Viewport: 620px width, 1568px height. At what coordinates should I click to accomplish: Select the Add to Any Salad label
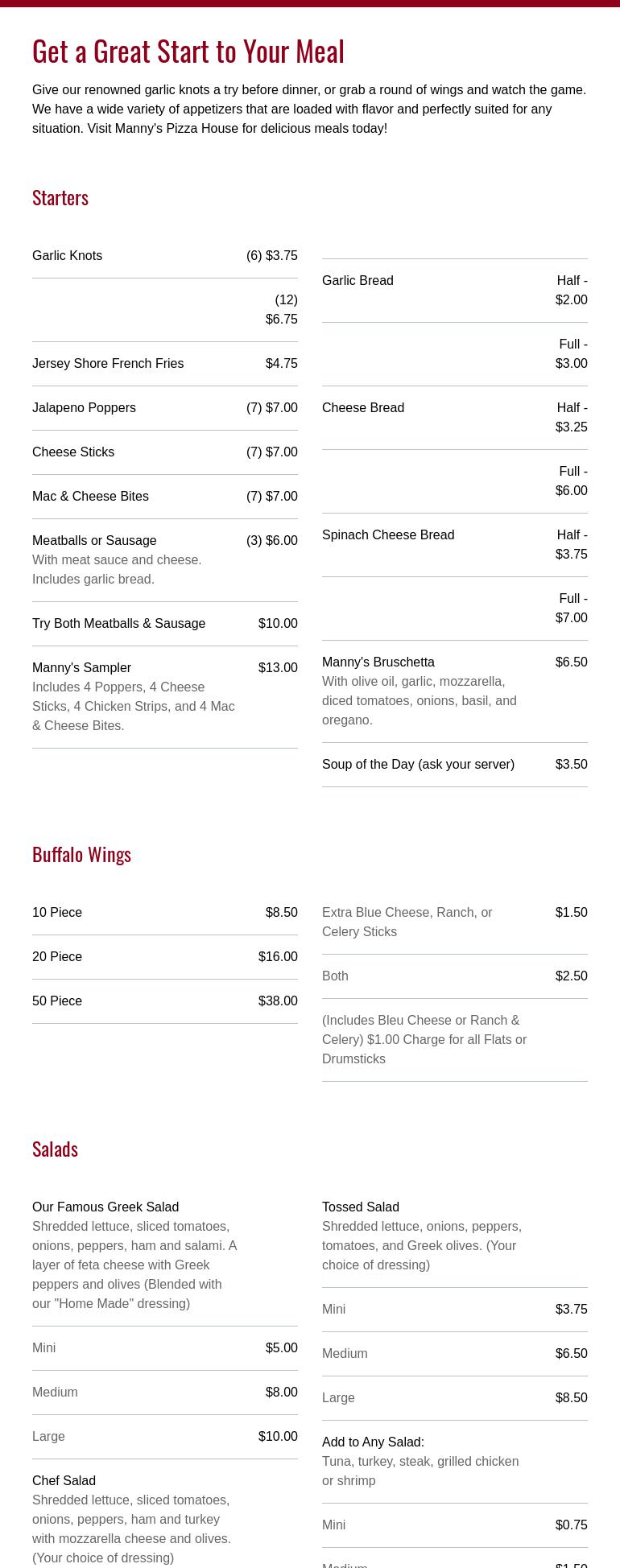click(373, 1442)
